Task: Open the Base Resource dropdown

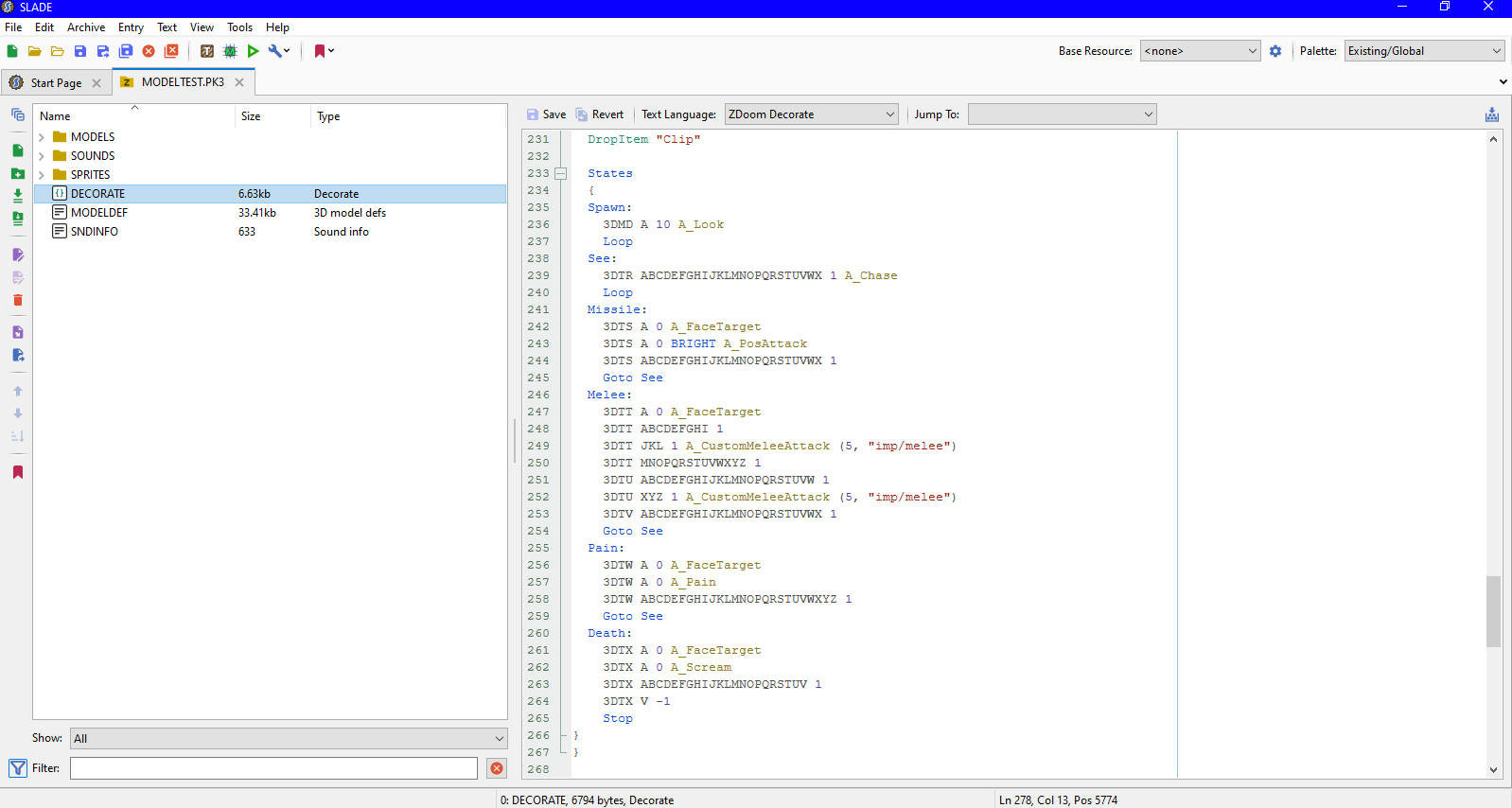Action: point(1201,51)
